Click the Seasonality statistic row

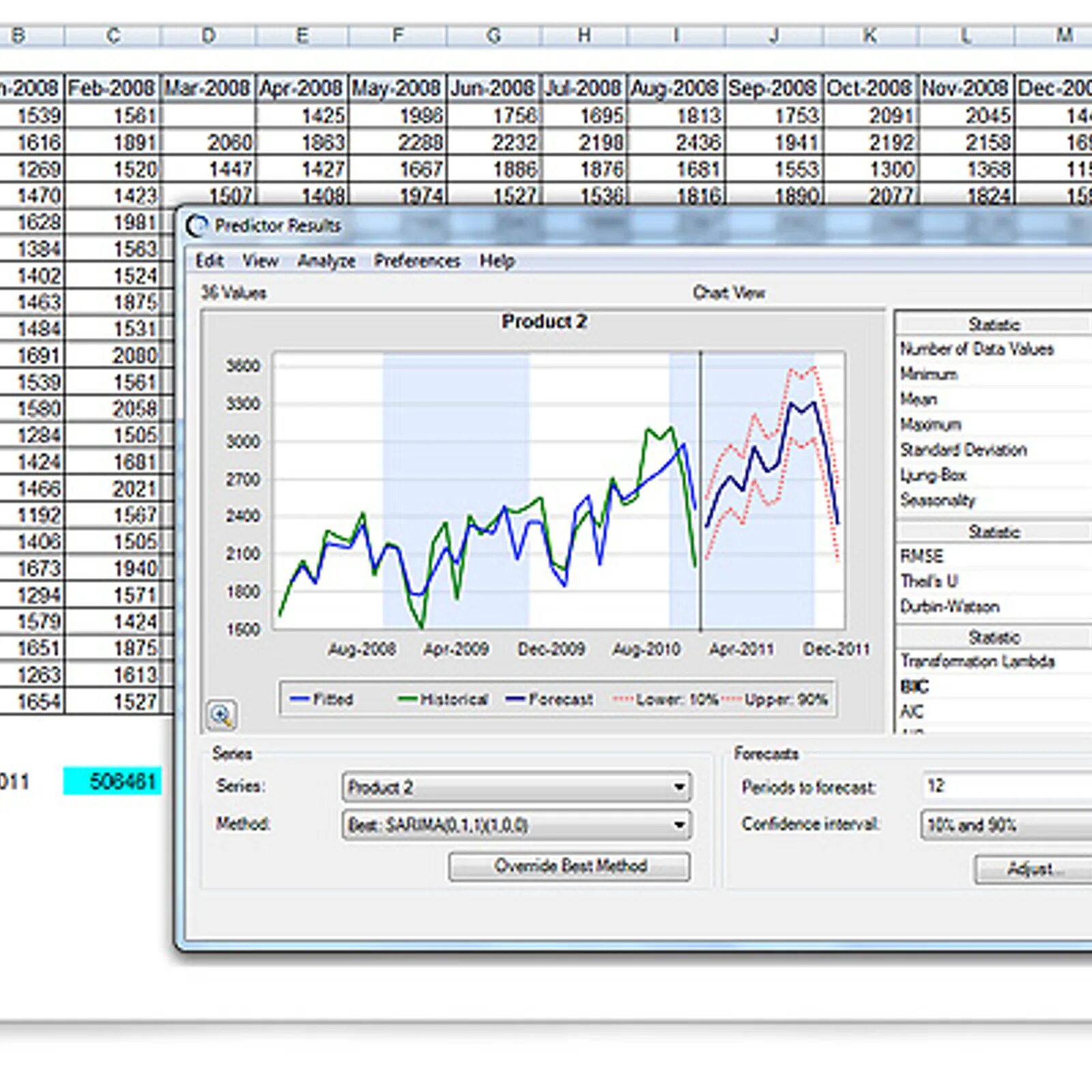coord(993,500)
